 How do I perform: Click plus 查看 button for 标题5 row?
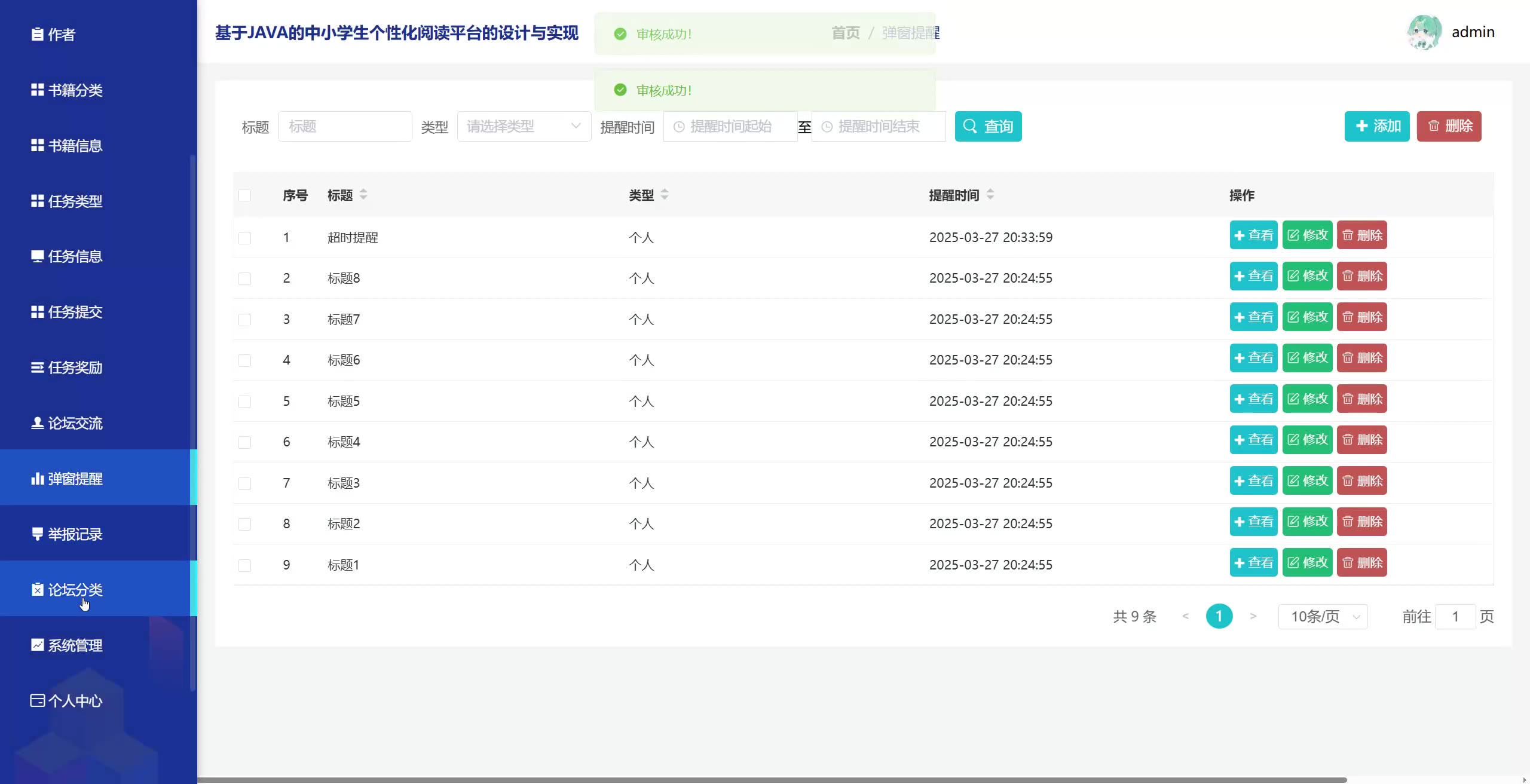click(1253, 399)
